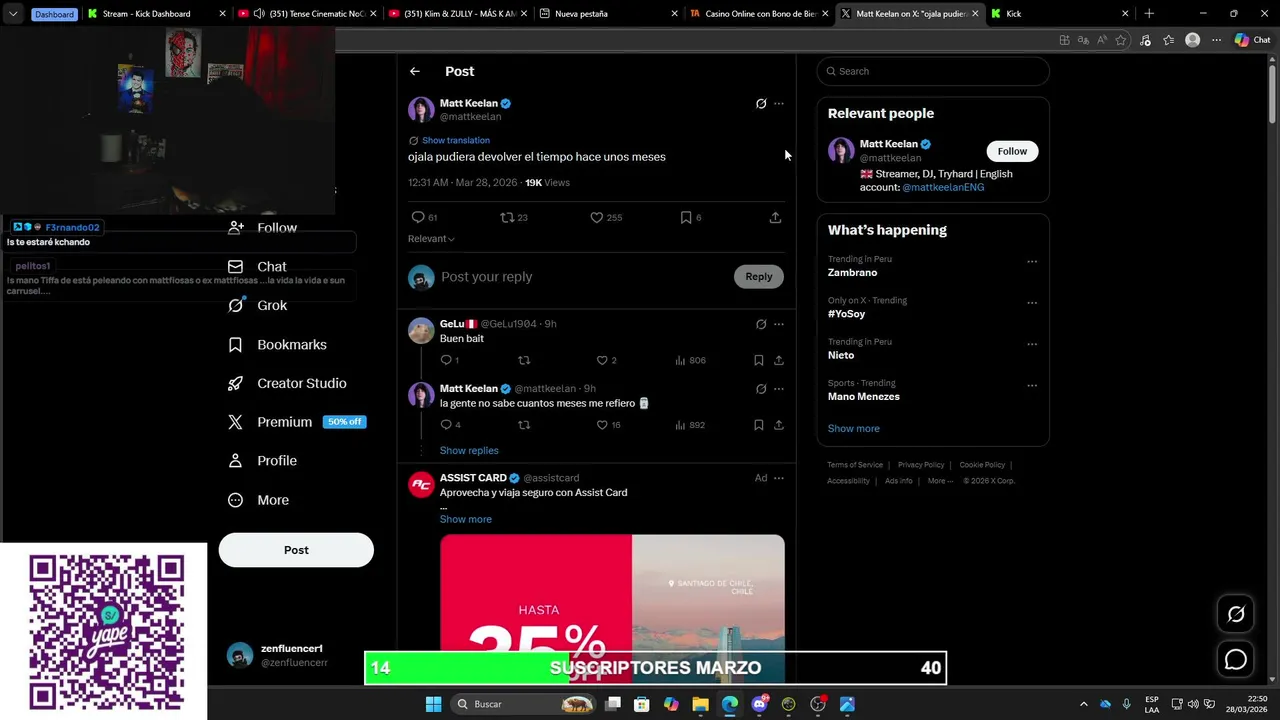Expand Show replies under Matt Keelan's comment
Viewport: 1280px width, 720px height.
coord(469,451)
